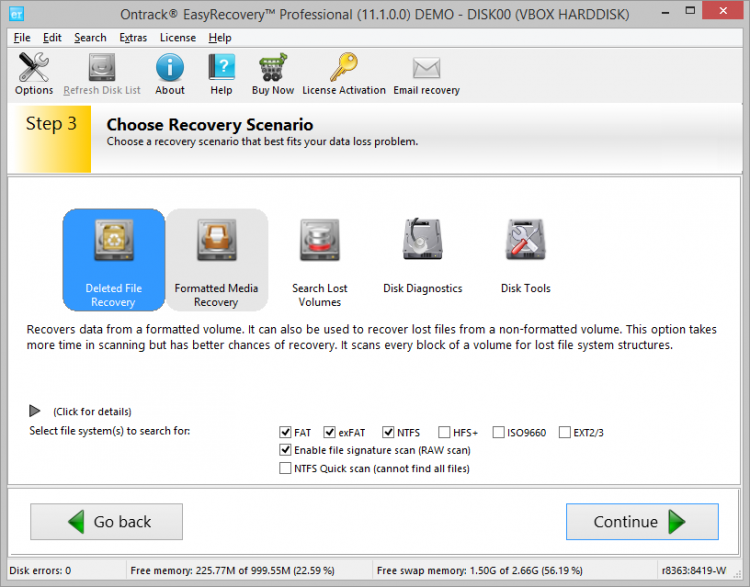
Task: Select Deleted File Recovery scenario
Action: [114, 260]
